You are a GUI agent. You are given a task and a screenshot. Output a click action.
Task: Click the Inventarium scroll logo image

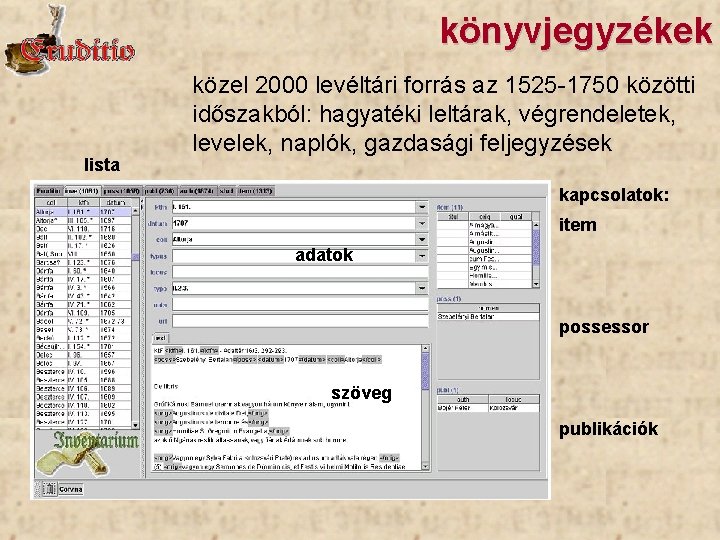coord(87,454)
